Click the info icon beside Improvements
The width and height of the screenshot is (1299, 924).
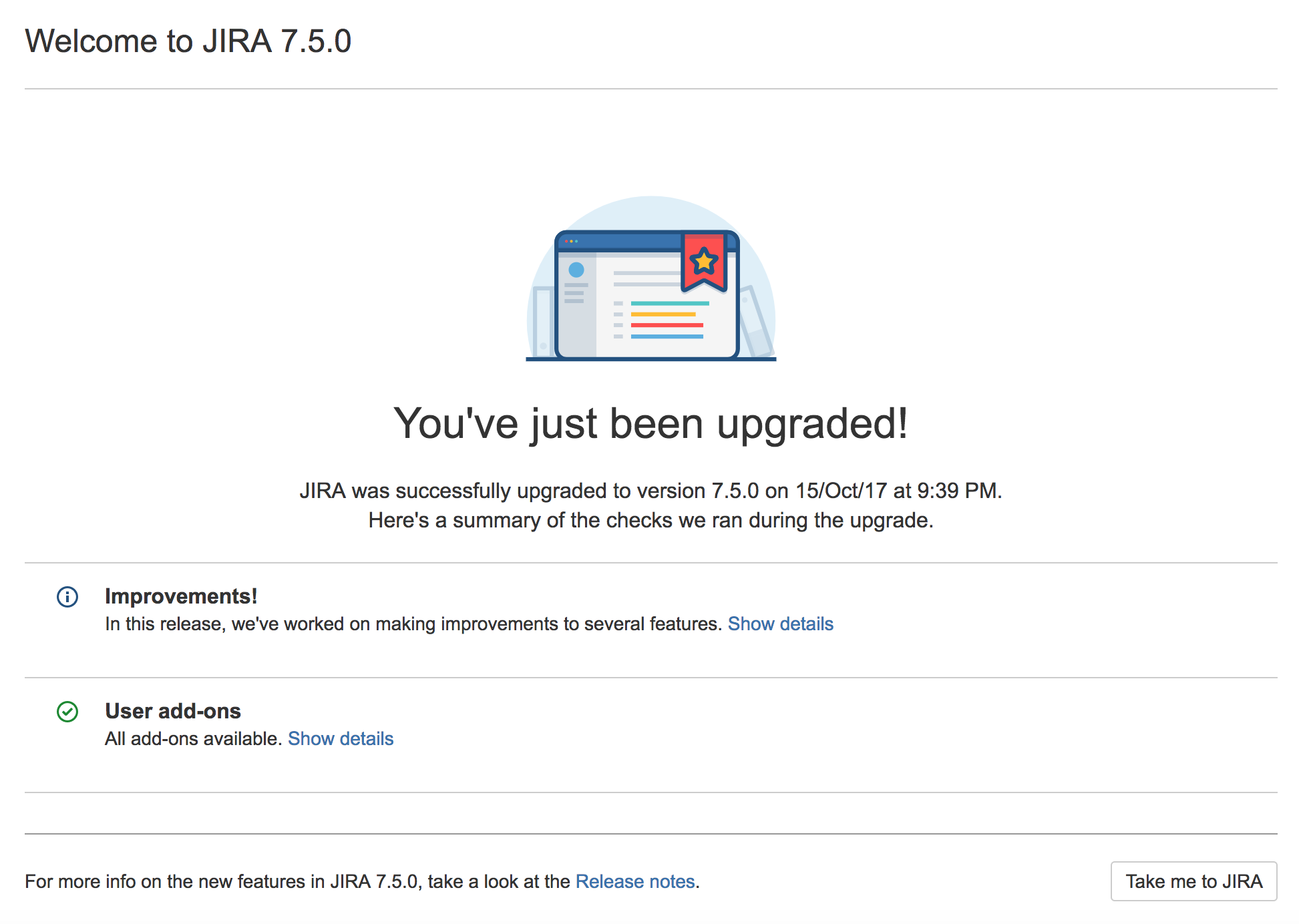click(x=67, y=597)
